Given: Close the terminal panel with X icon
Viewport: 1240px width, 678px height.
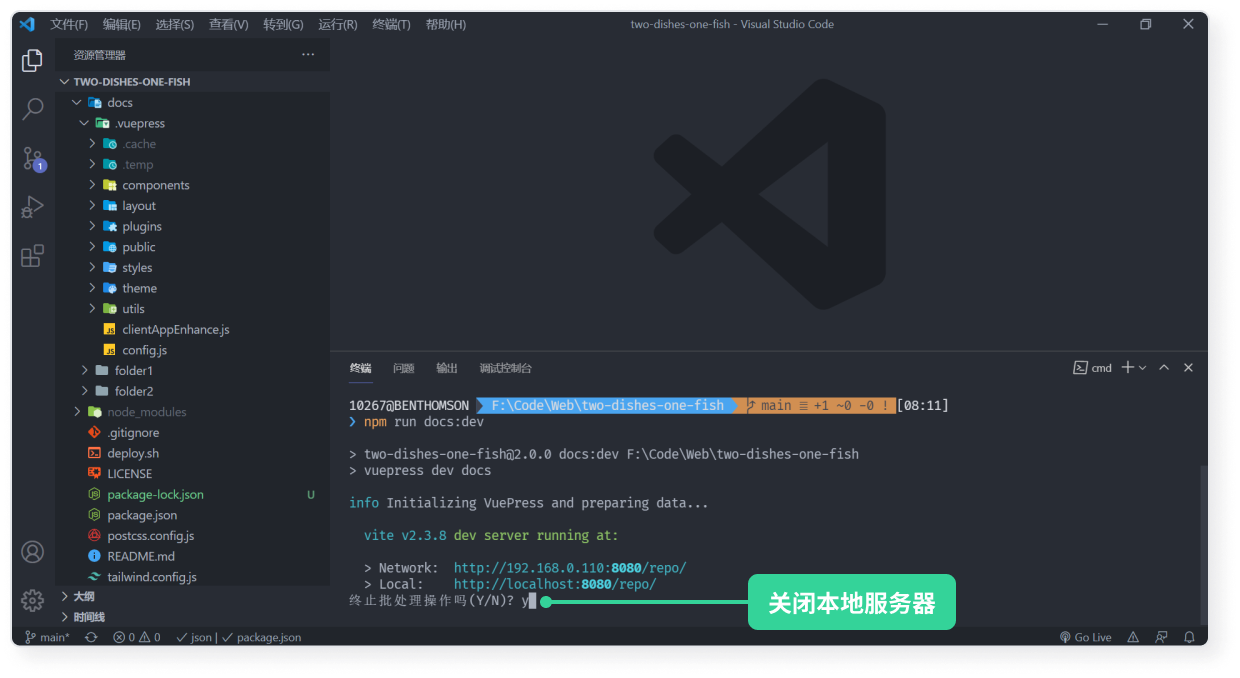Looking at the screenshot, I should [1189, 368].
